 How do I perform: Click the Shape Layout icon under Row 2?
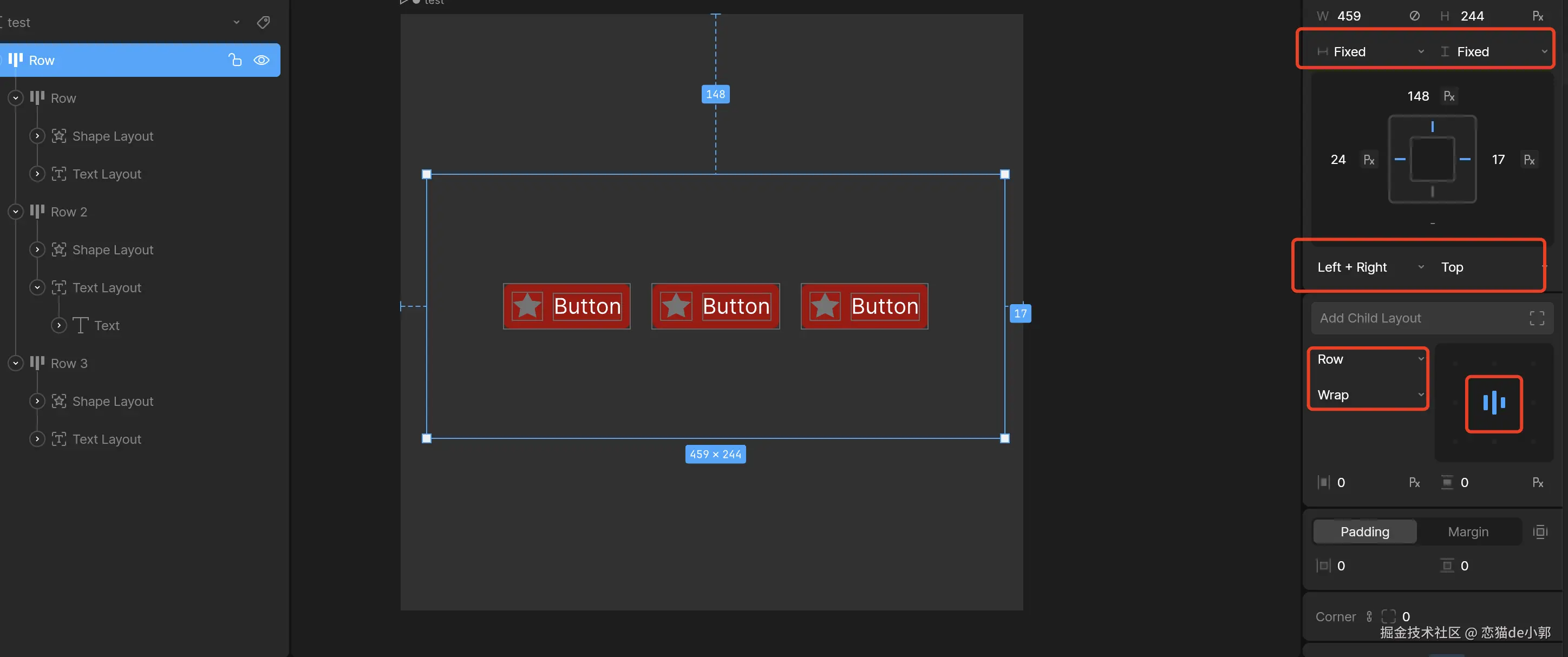(59, 249)
